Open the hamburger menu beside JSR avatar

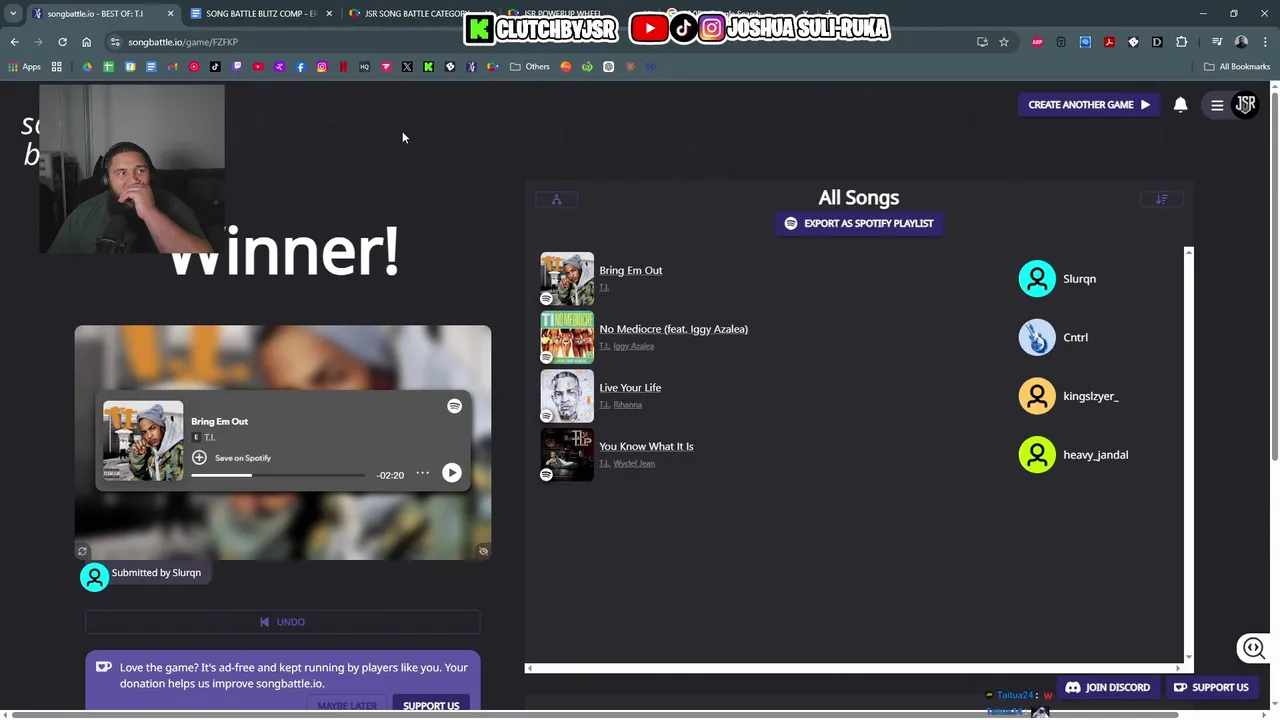[1217, 105]
